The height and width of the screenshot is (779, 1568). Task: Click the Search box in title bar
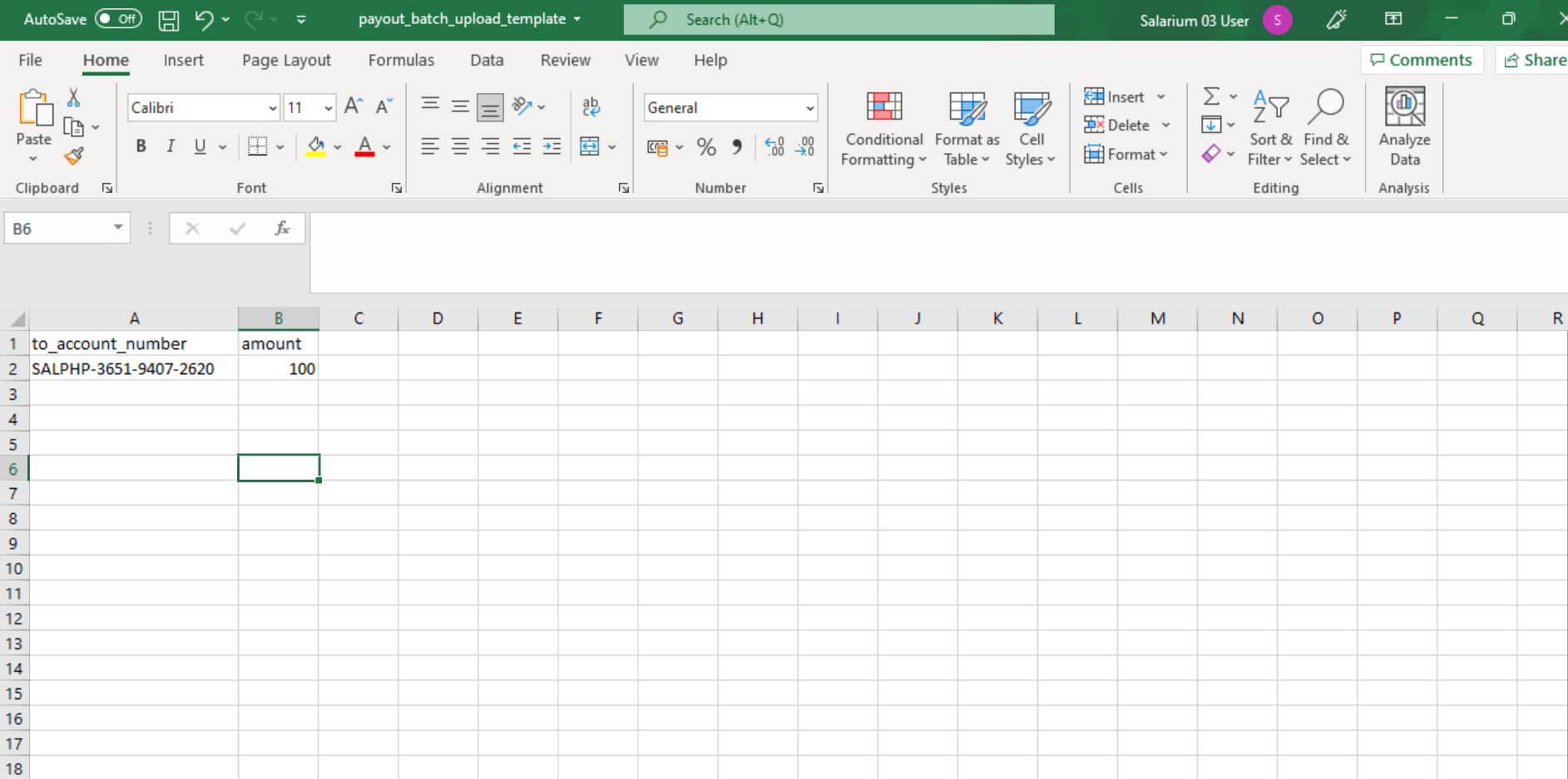tap(838, 19)
